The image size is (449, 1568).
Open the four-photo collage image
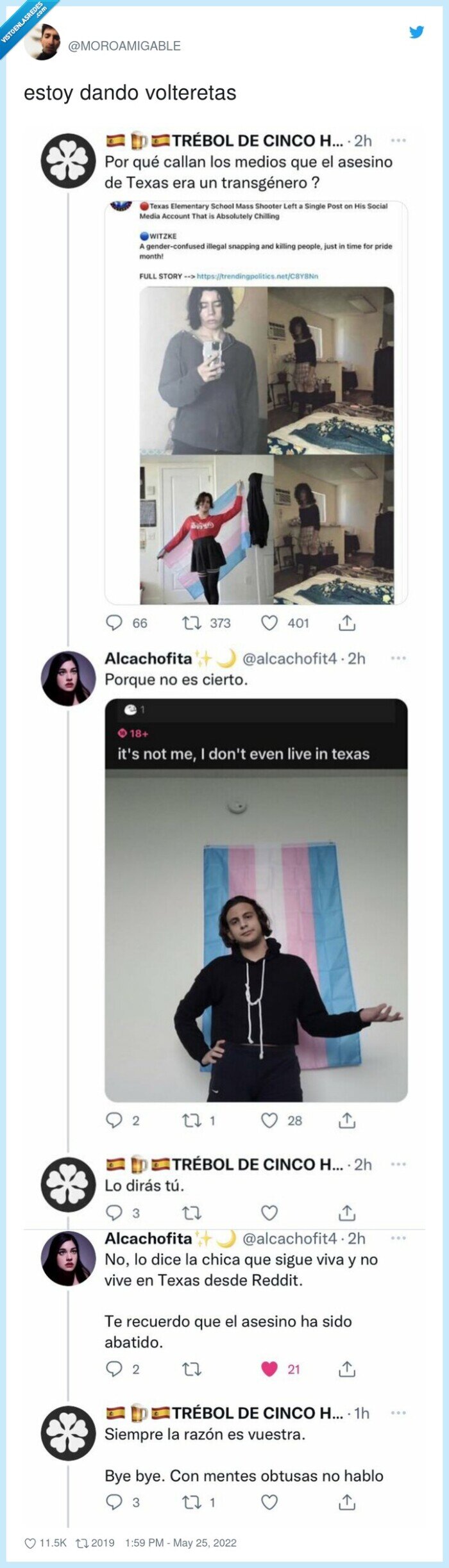pyautogui.click(x=267, y=445)
